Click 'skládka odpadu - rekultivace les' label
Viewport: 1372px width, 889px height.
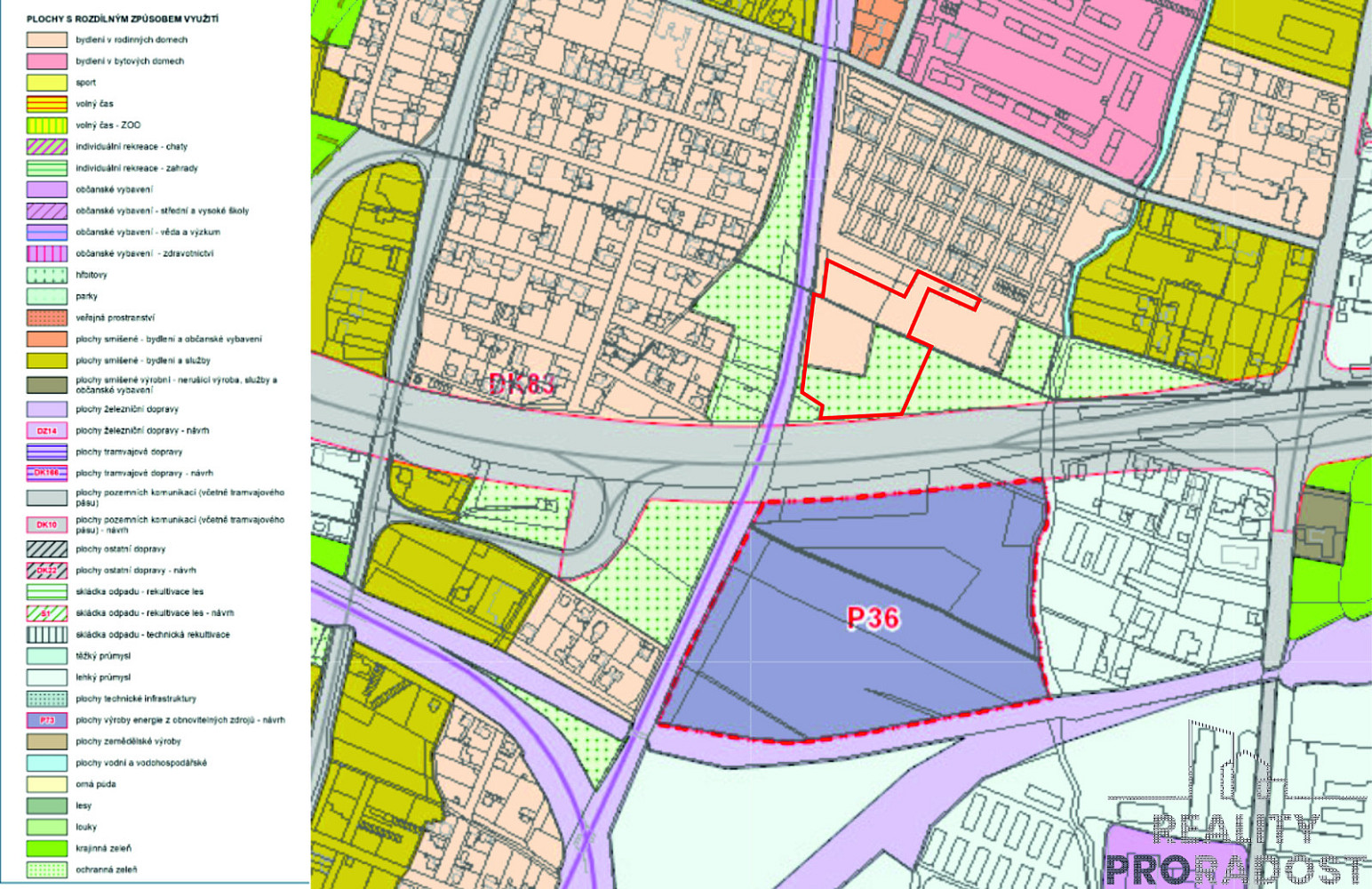point(140,591)
